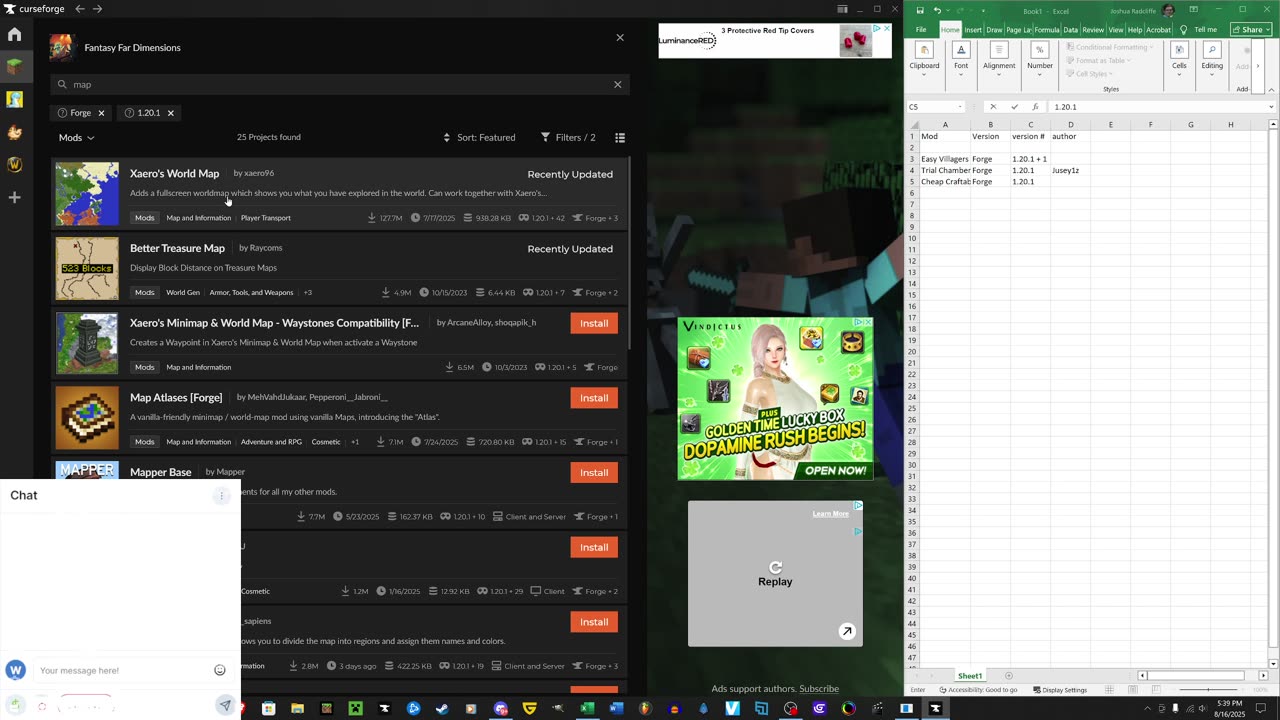Open emoji picker in chat
The height and width of the screenshot is (720, 1280).
(220, 670)
